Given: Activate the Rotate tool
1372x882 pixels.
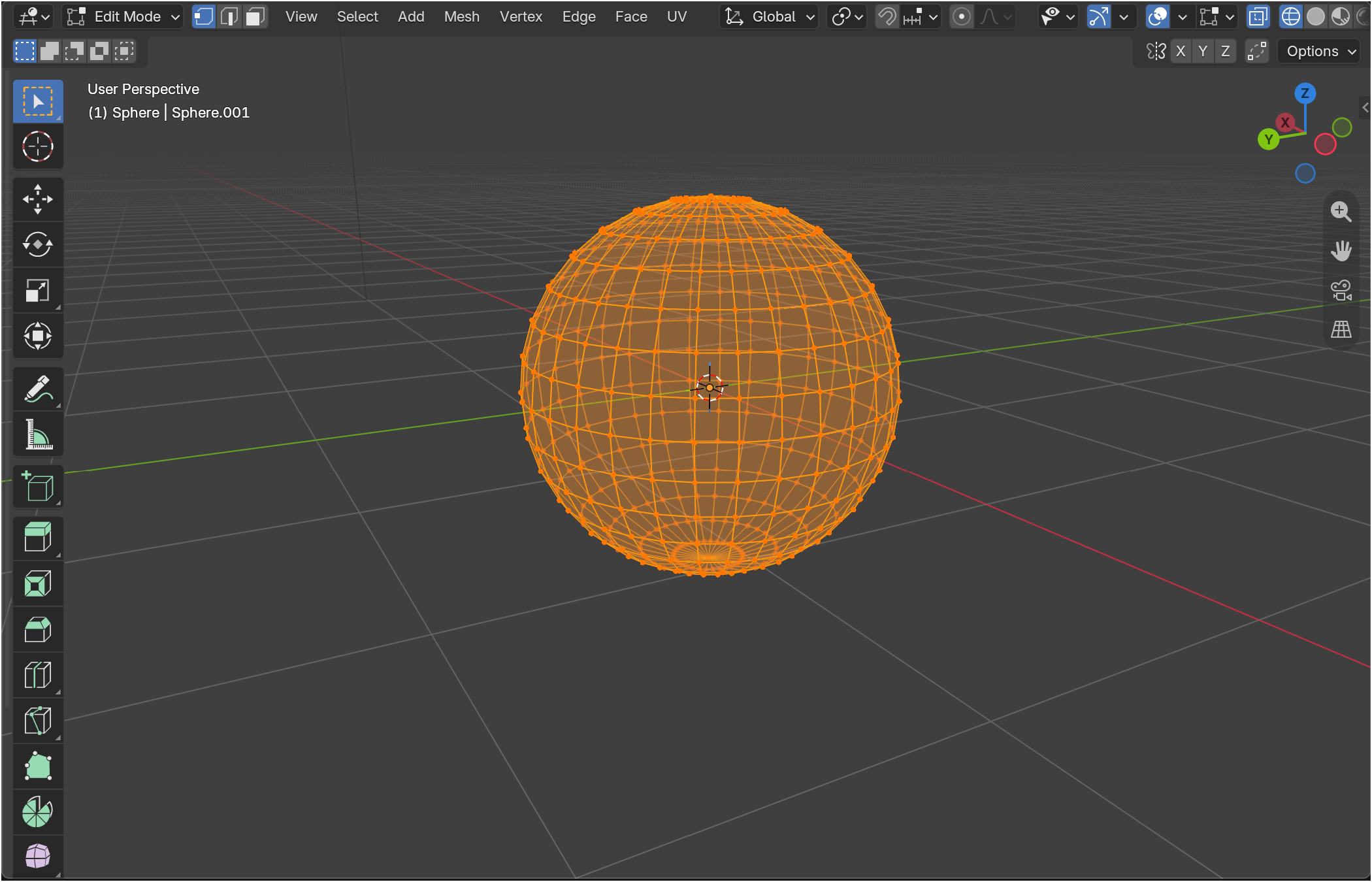Looking at the screenshot, I should pyautogui.click(x=38, y=245).
